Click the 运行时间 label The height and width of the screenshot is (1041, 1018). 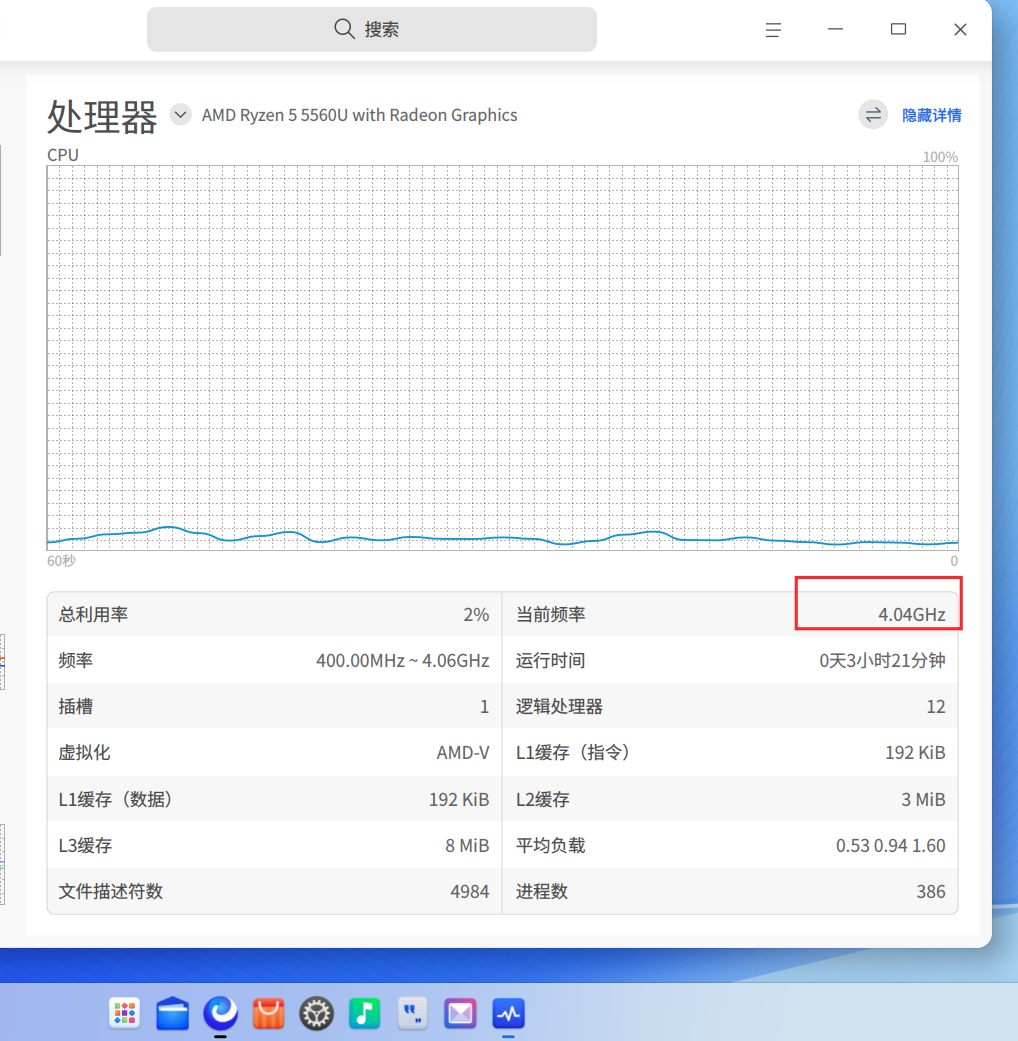pyautogui.click(x=551, y=661)
